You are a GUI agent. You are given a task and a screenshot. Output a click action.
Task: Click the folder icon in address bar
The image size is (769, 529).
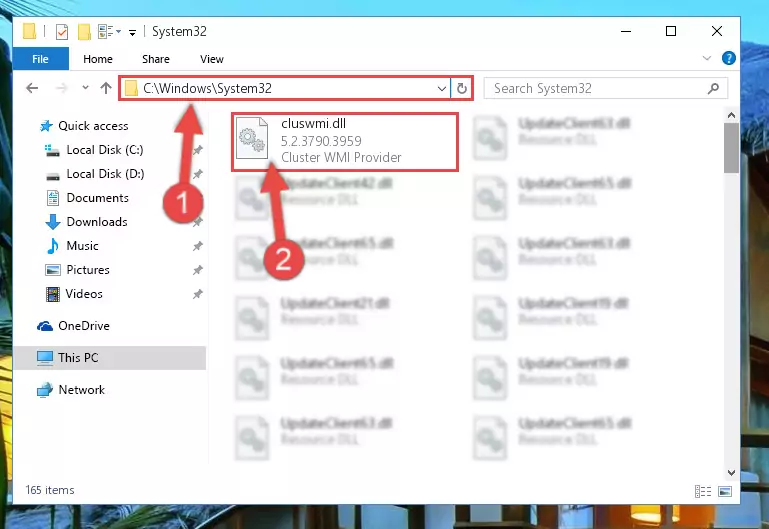pyautogui.click(x=131, y=88)
